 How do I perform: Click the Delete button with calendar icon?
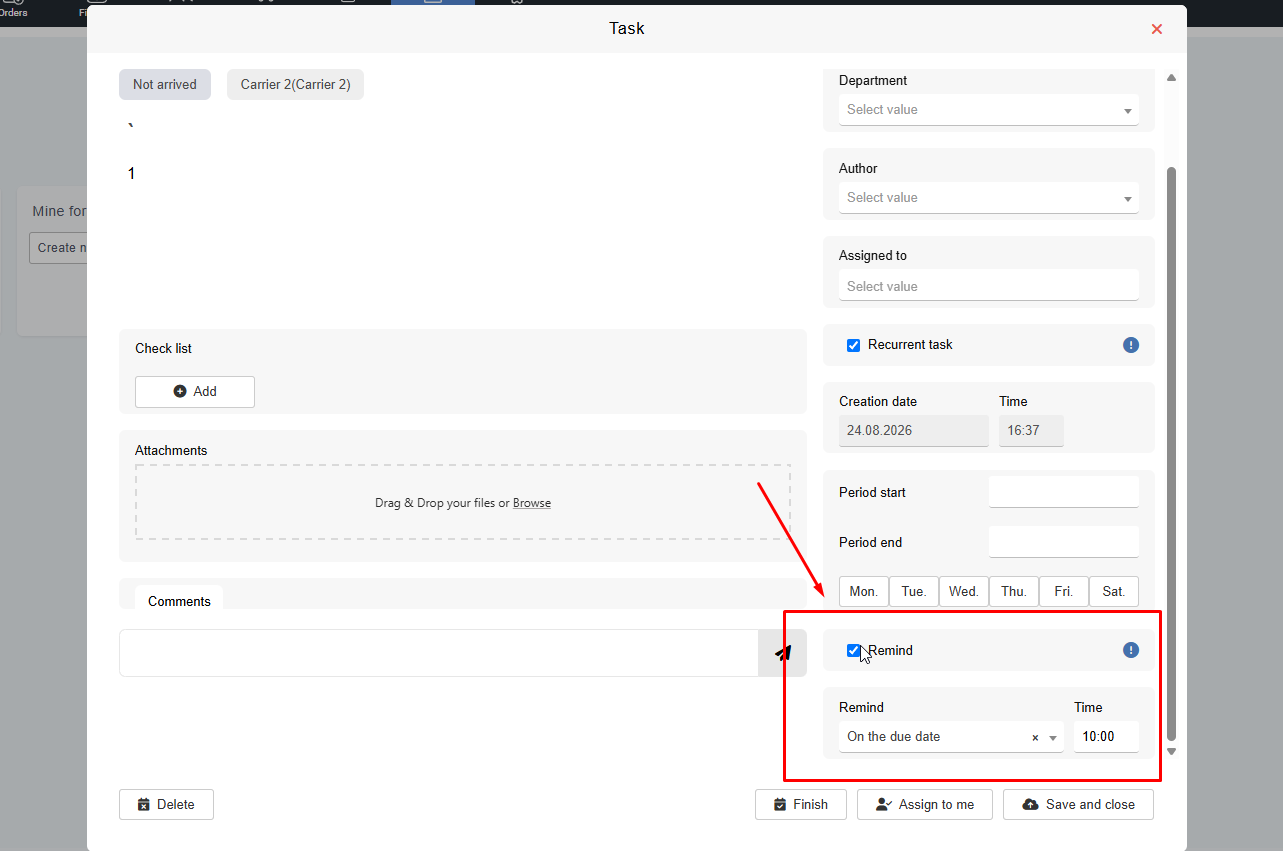166,804
